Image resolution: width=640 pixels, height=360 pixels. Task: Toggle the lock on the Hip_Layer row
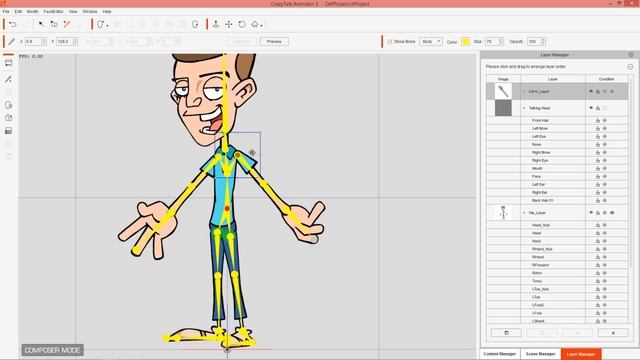pyautogui.click(x=598, y=213)
